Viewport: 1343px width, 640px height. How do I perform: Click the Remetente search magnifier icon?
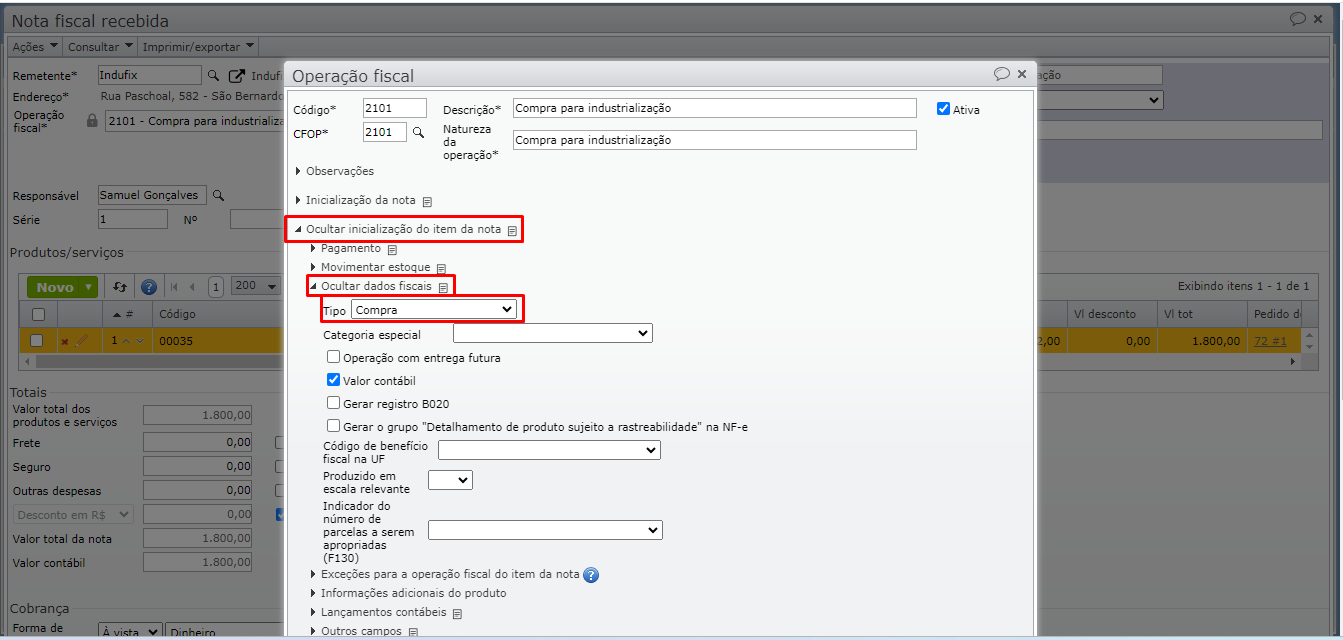tap(213, 76)
